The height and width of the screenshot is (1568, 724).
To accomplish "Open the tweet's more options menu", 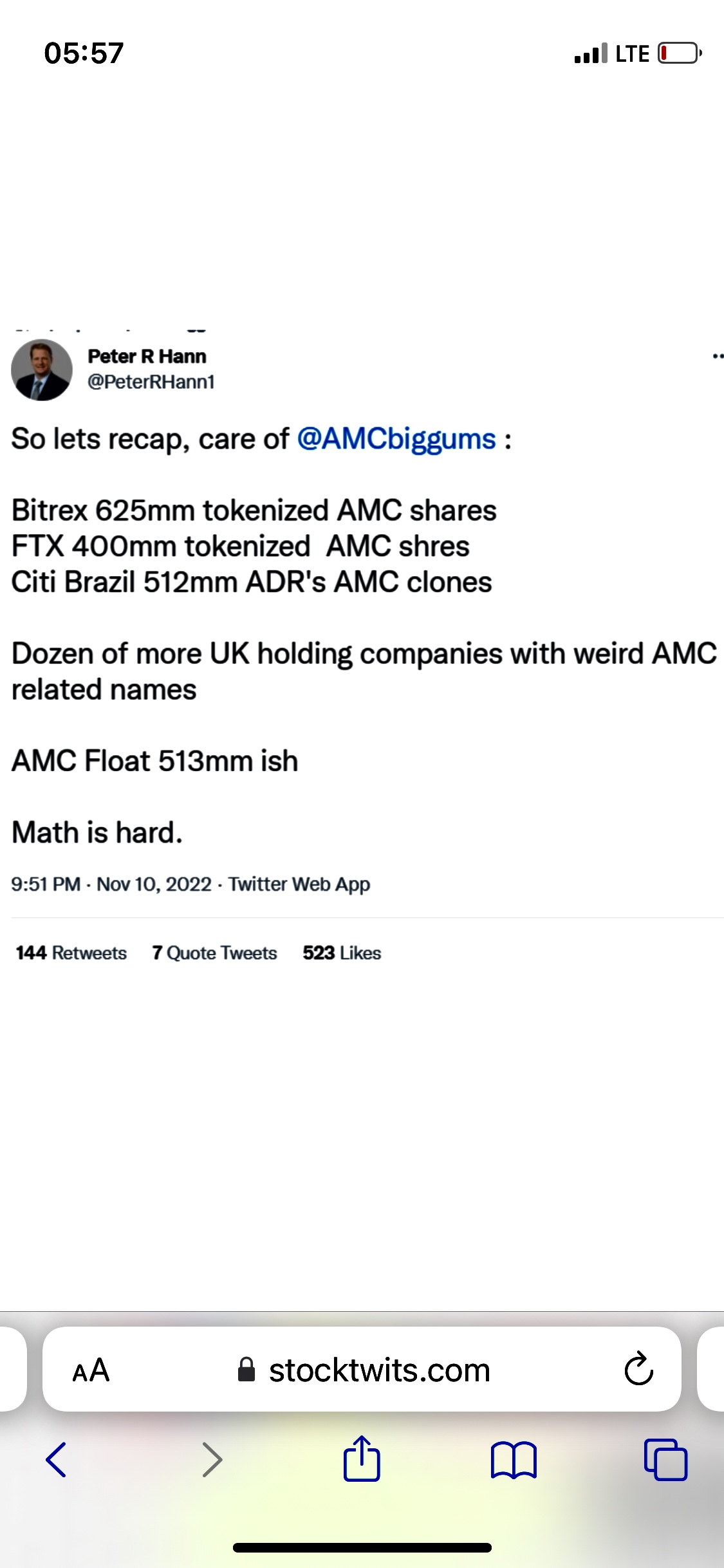I will [x=716, y=357].
